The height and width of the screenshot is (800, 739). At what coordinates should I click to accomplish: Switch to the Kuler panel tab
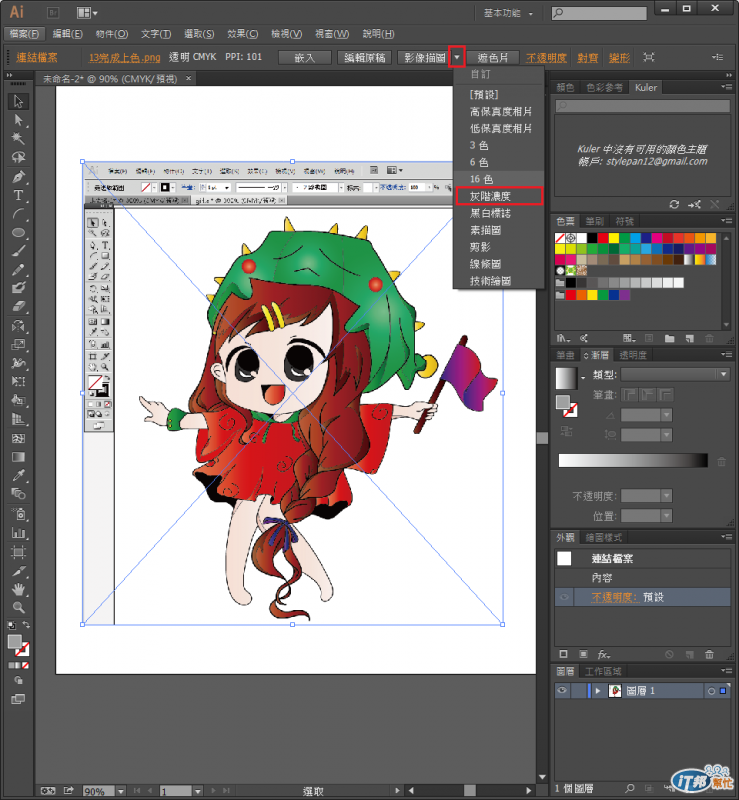click(x=646, y=87)
